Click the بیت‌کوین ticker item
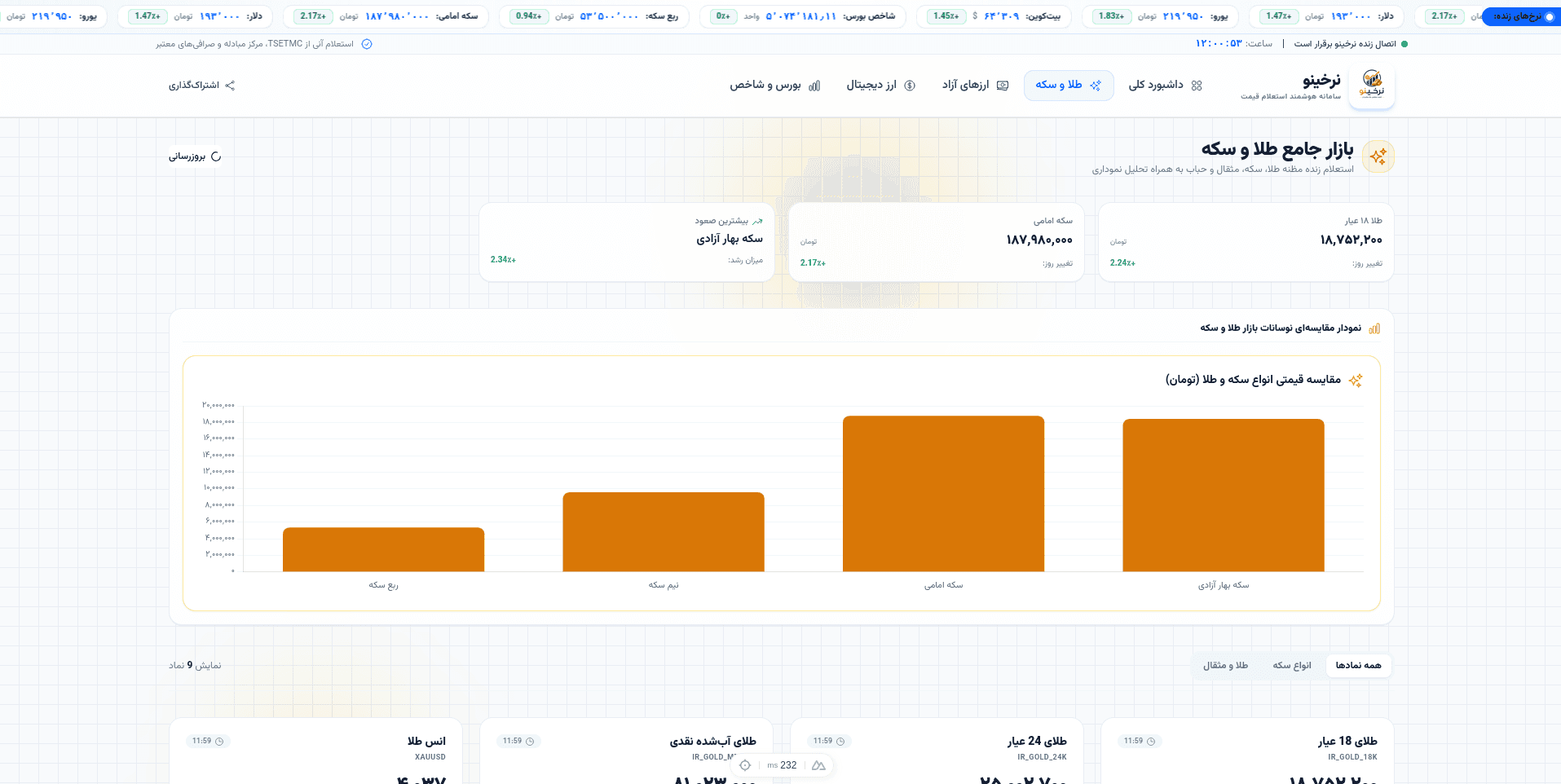 click(994, 16)
